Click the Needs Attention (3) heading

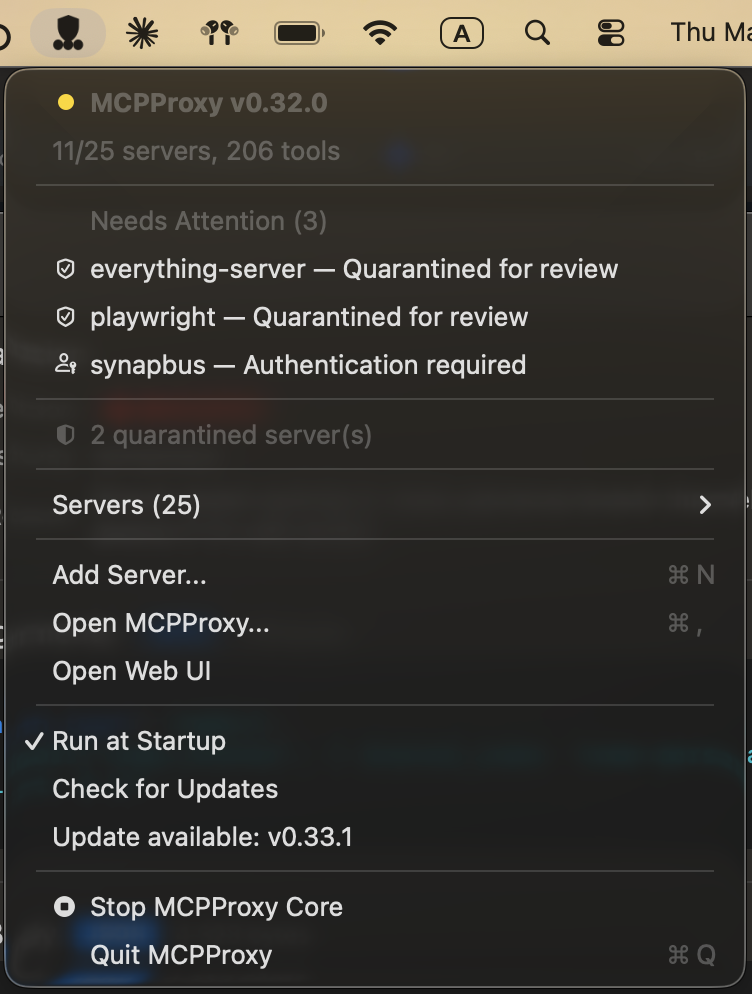coord(209,221)
